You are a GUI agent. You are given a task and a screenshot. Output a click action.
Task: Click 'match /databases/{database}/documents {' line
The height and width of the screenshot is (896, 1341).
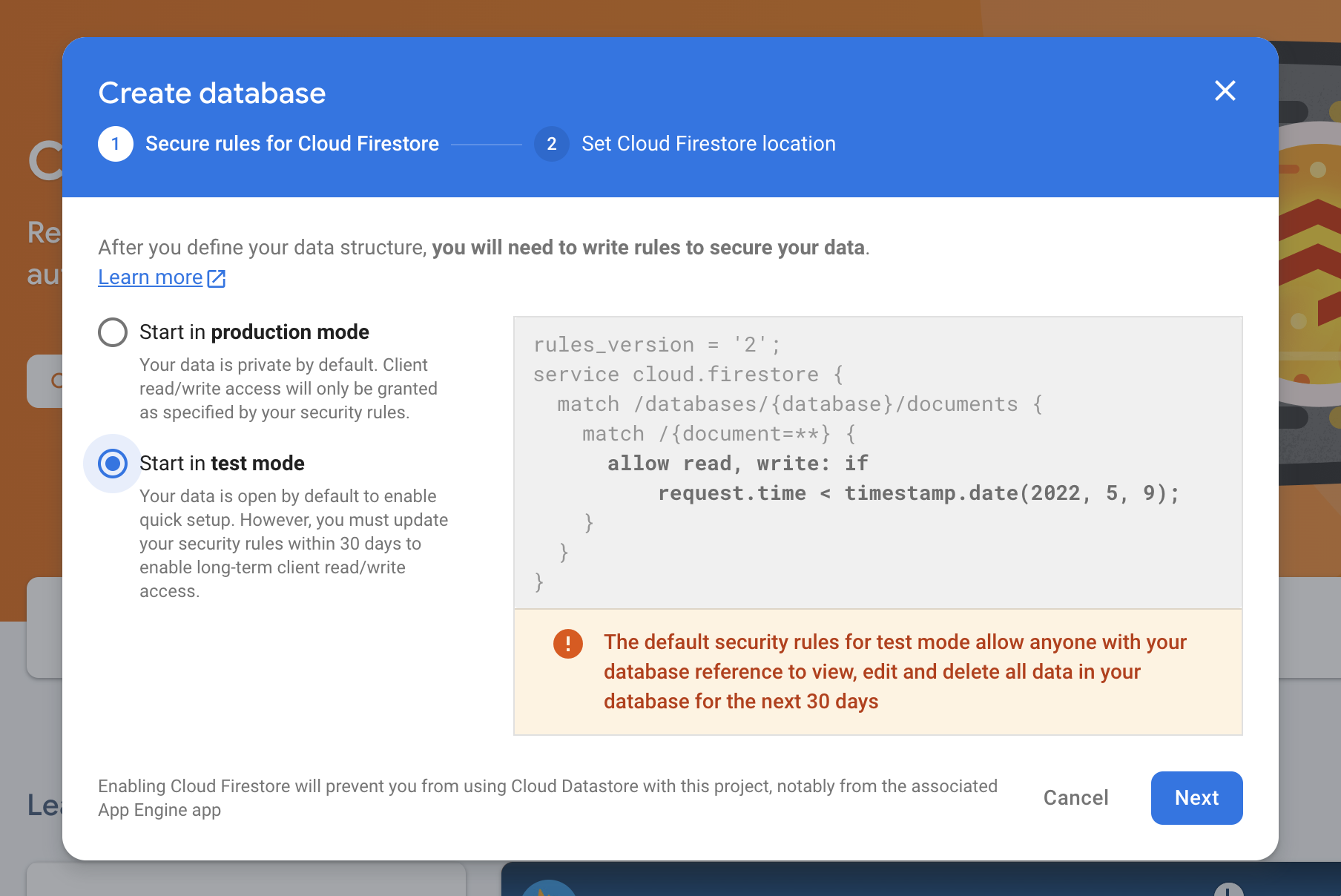click(x=800, y=404)
